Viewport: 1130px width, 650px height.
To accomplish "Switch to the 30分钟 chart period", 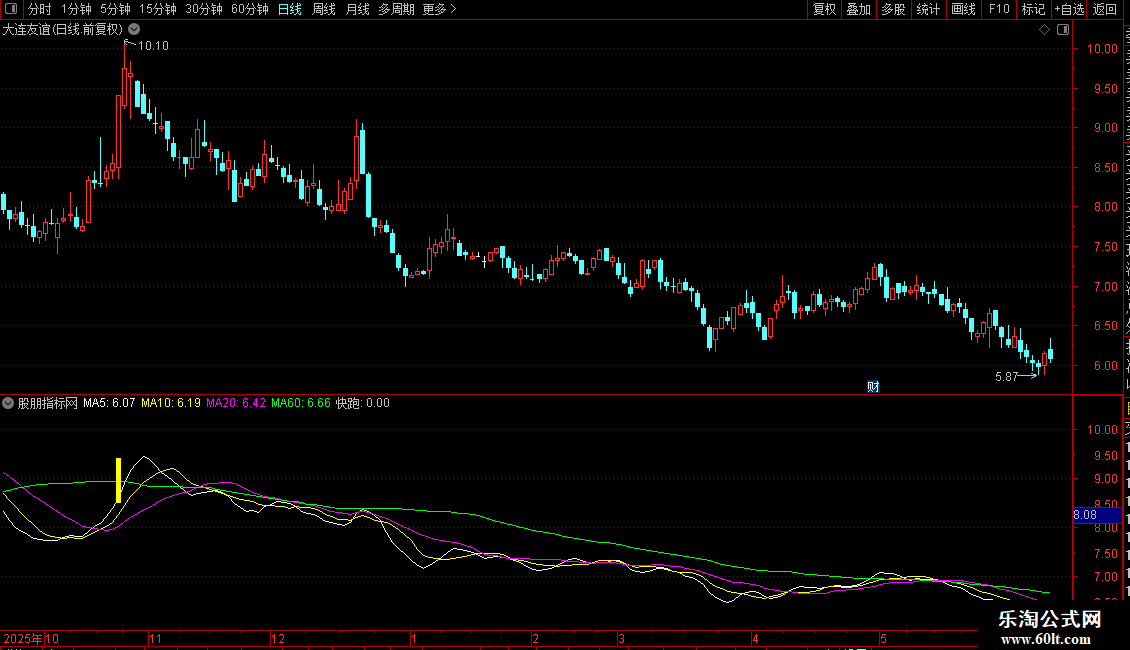I will point(204,9).
